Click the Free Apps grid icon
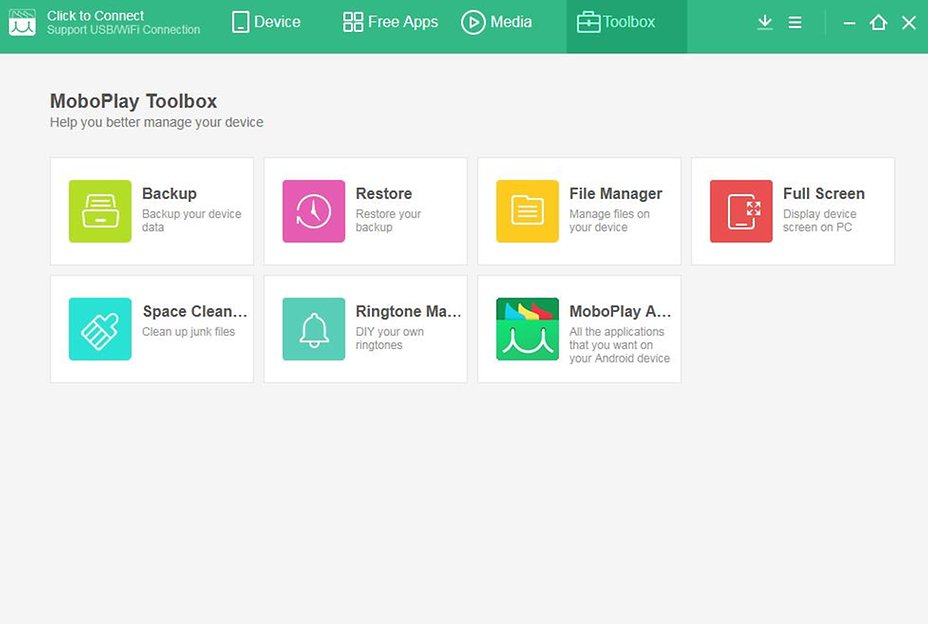This screenshot has height=624, width=928. point(353,22)
